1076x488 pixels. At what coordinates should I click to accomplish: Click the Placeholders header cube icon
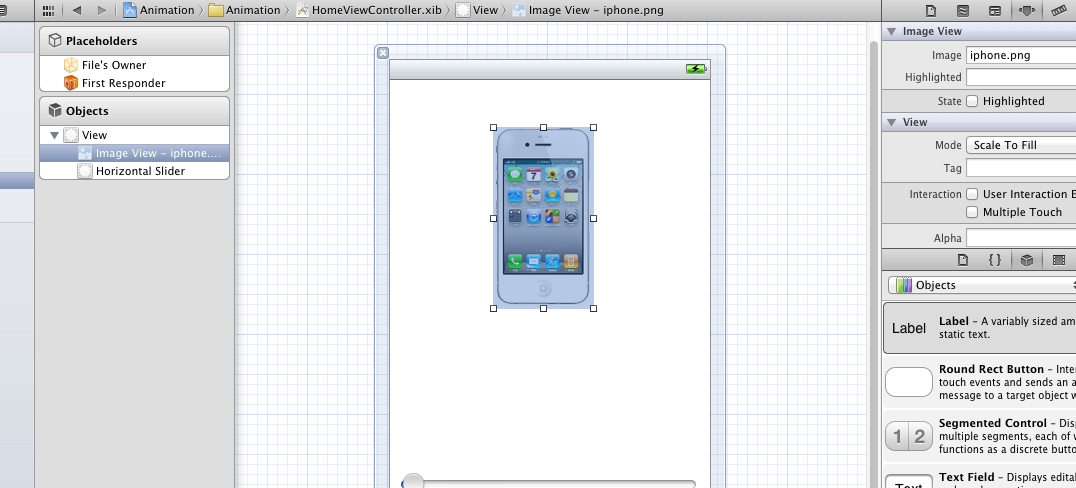point(55,40)
